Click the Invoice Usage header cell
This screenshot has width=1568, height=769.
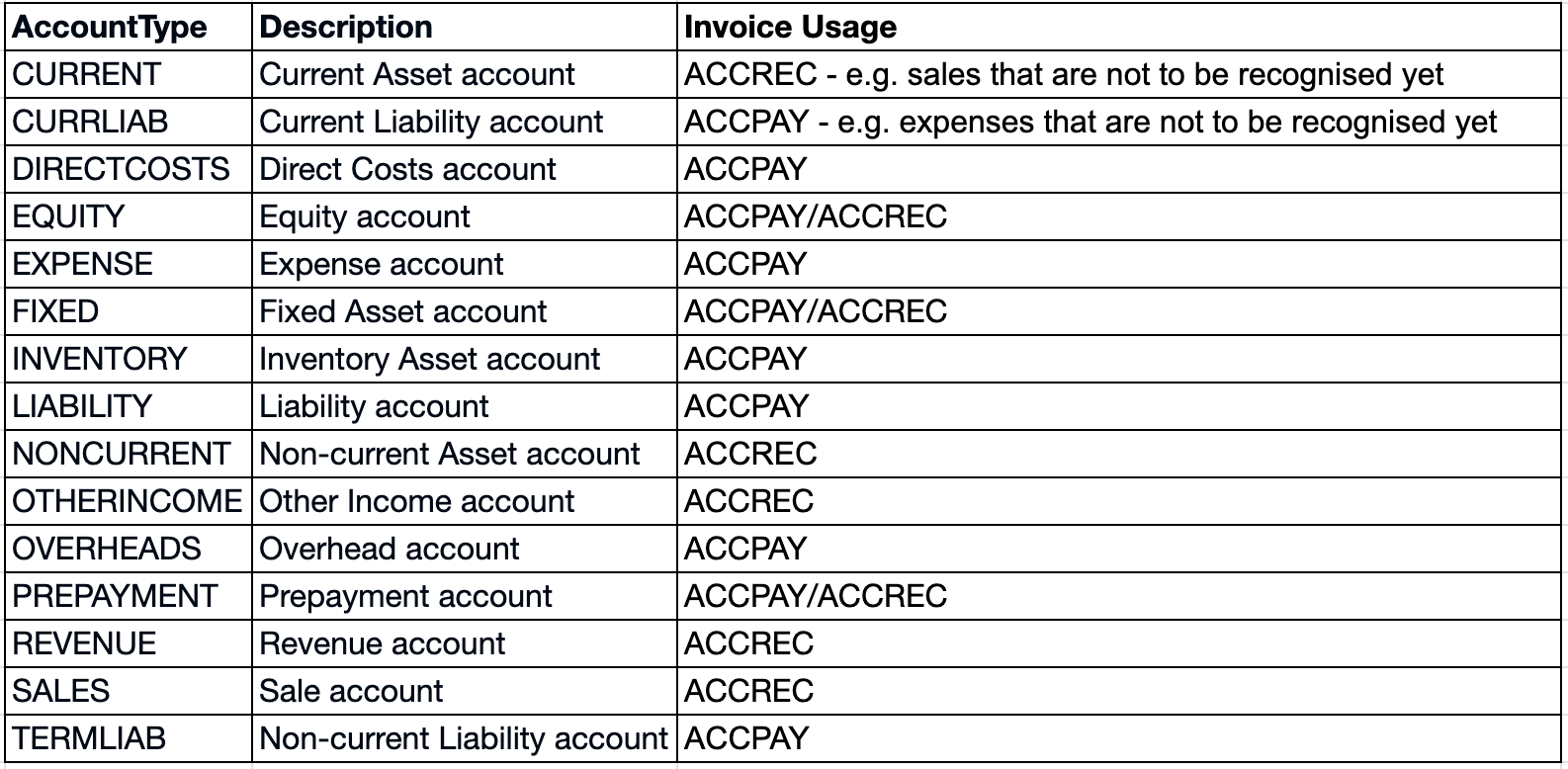point(790,27)
